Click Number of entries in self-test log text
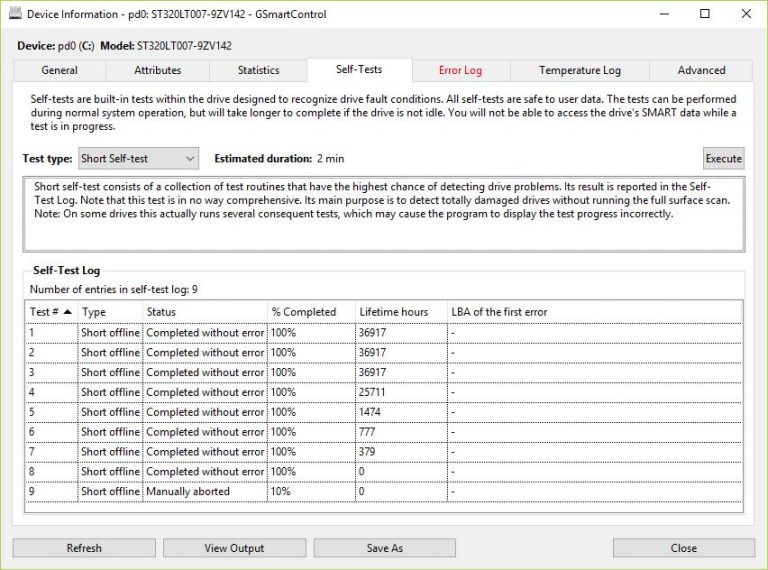This screenshot has width=768, height=570. click(x=114, y=289)
